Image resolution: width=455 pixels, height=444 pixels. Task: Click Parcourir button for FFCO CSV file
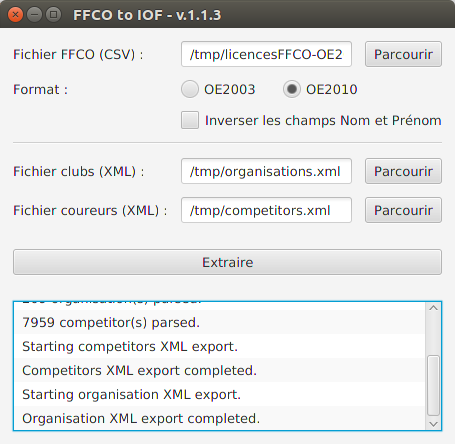click(x=403, y=54)
